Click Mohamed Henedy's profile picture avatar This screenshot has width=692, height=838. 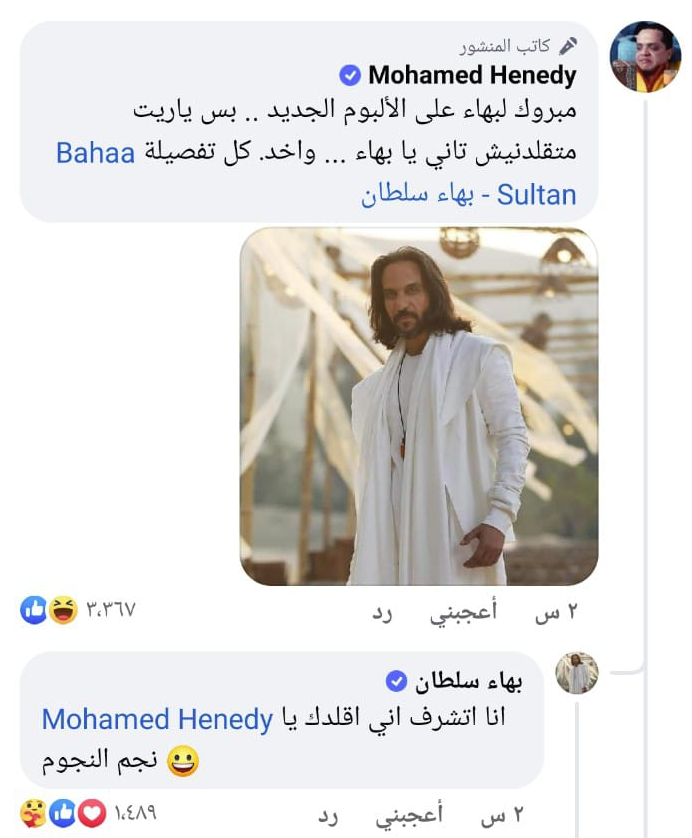coord(645,56)
